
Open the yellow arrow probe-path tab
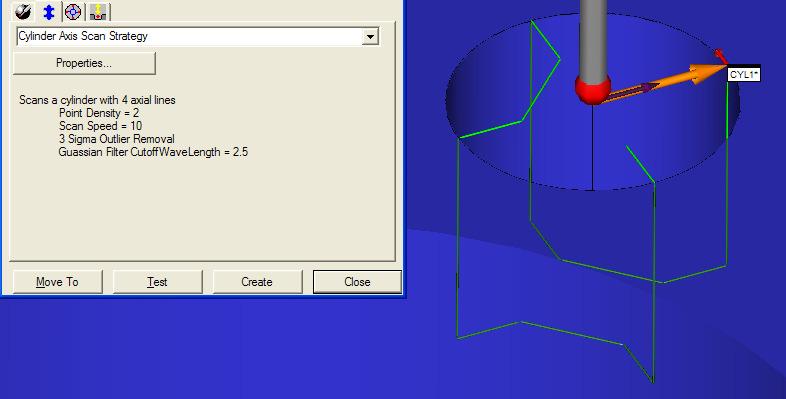98,12
